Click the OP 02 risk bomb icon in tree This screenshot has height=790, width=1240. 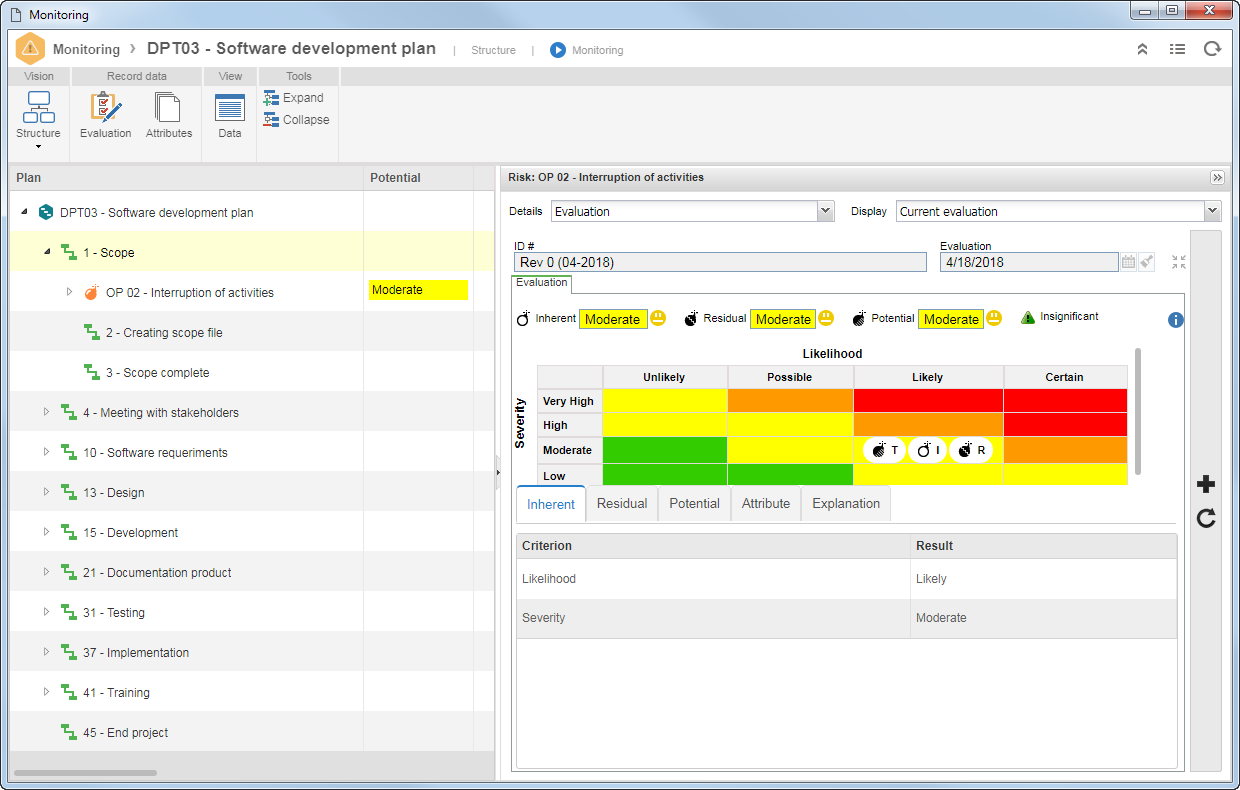[91, 292]
